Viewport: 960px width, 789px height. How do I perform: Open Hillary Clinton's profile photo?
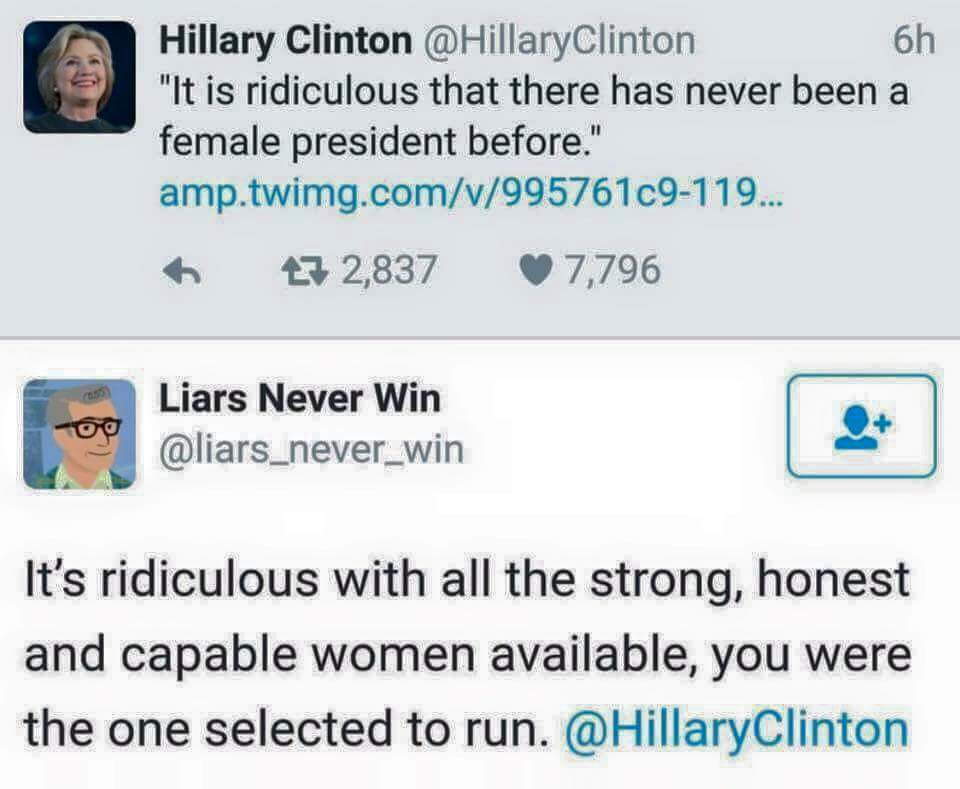click(x=80, y=77)
